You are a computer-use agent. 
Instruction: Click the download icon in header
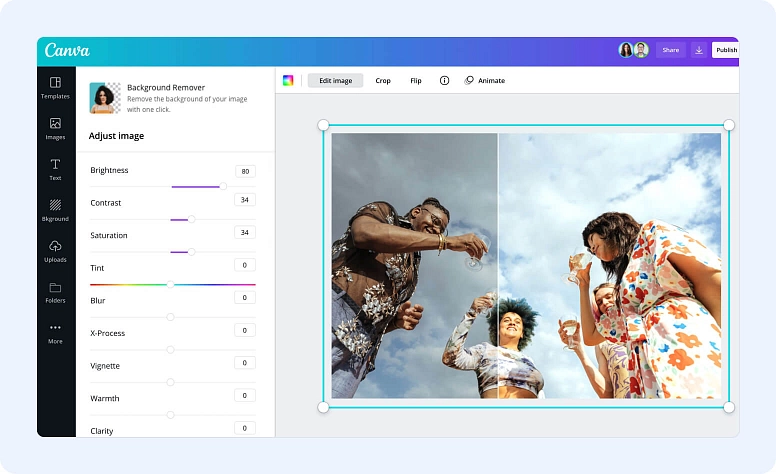pyautogui.click(x=698, y=50)
